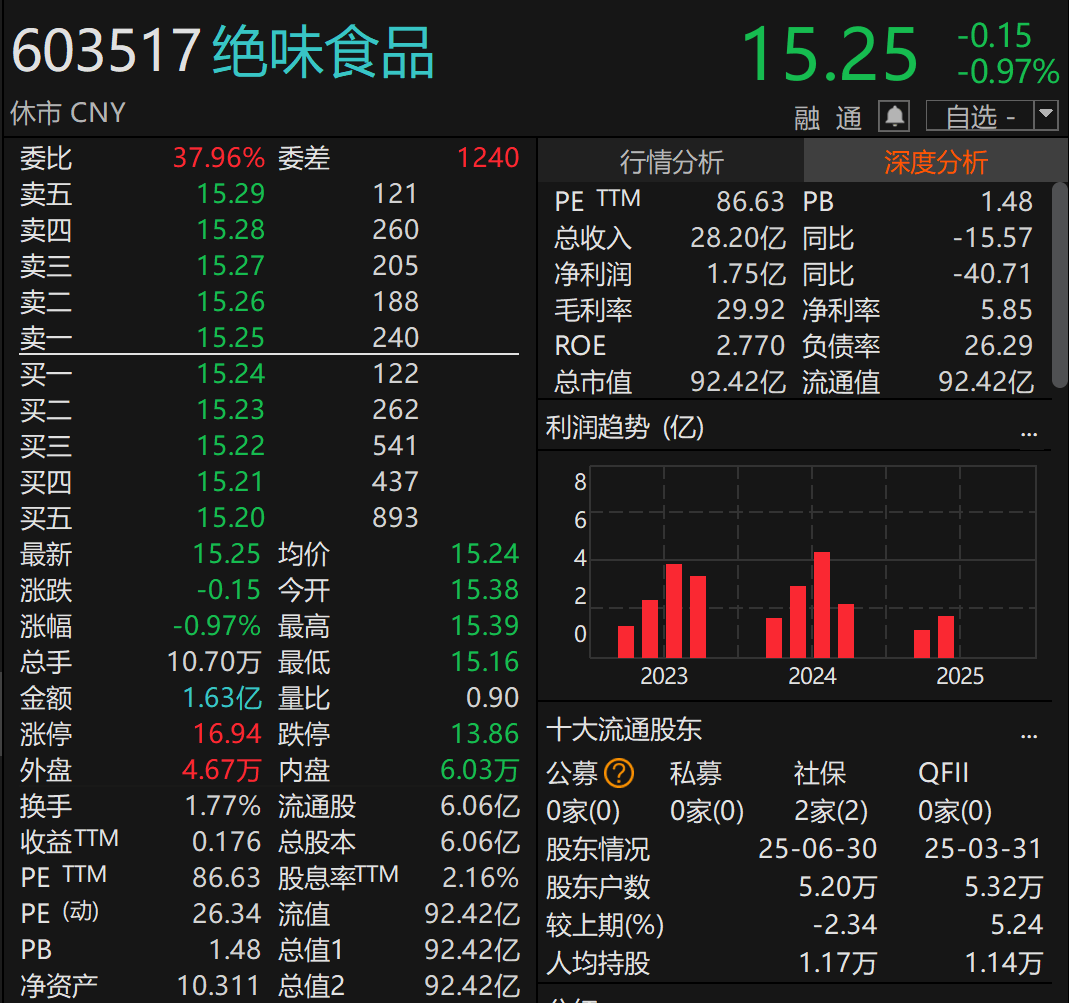Click the stock name 绝味食品
Viewport: 1069px width, 1003px height.
tap(320, 54)
